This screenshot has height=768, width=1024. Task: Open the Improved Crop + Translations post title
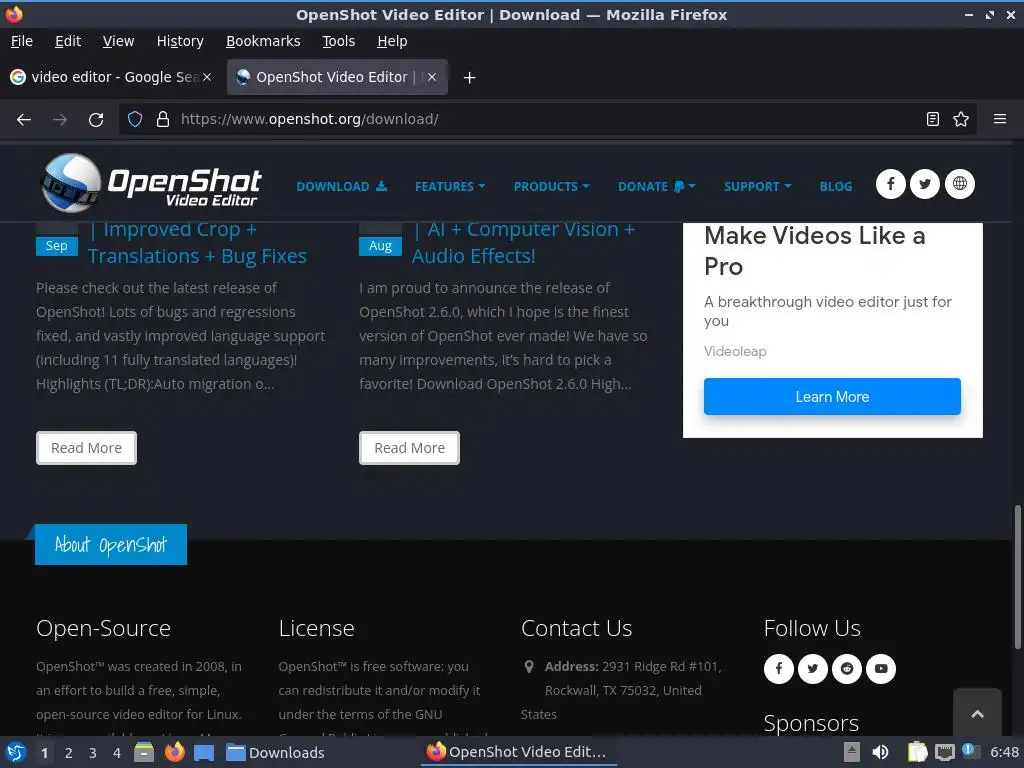pyautogui.click(x=197, y=244)
